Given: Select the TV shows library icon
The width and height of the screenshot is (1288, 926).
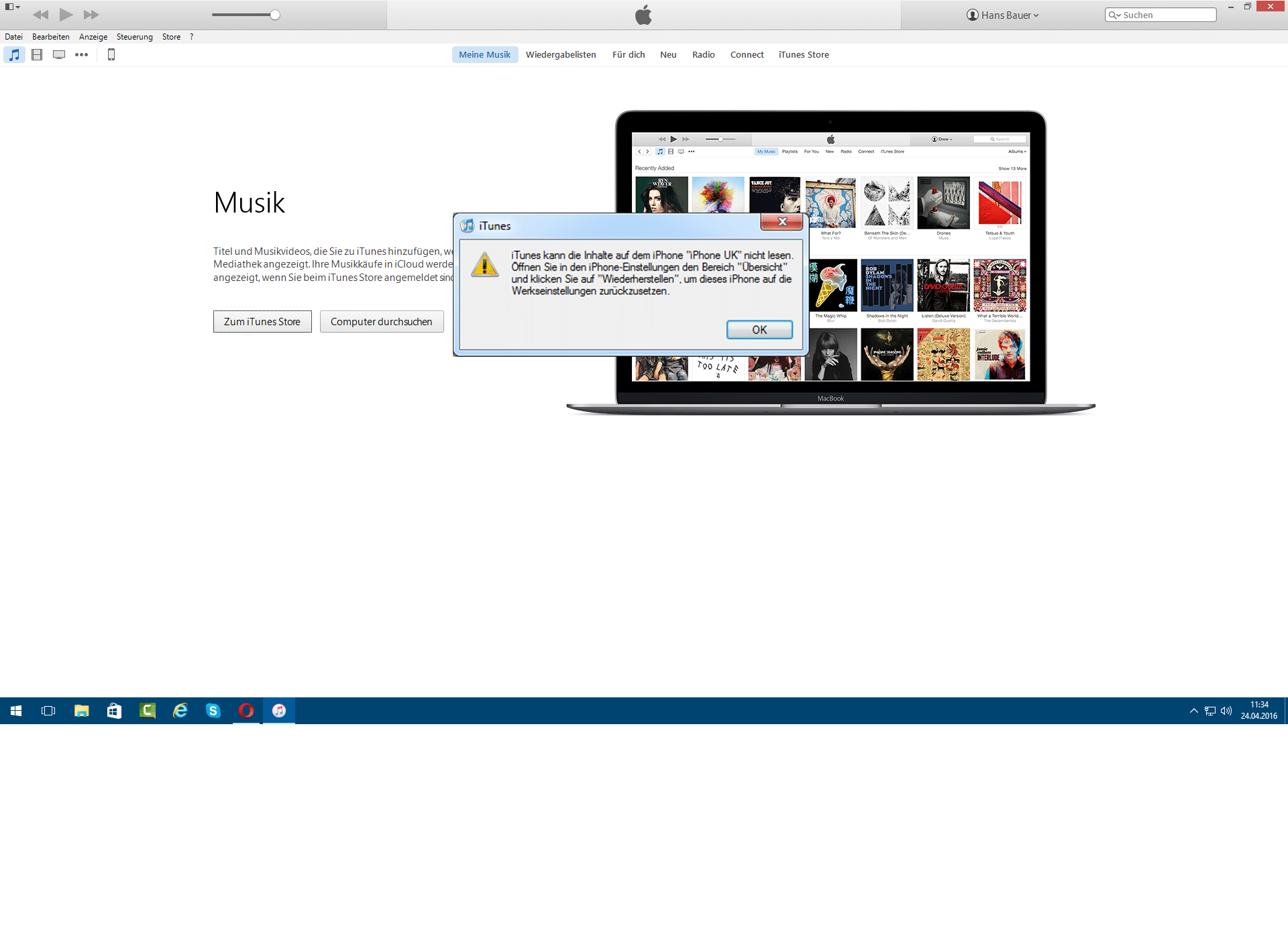Looking at the screenshot, I should coord(59,55).
